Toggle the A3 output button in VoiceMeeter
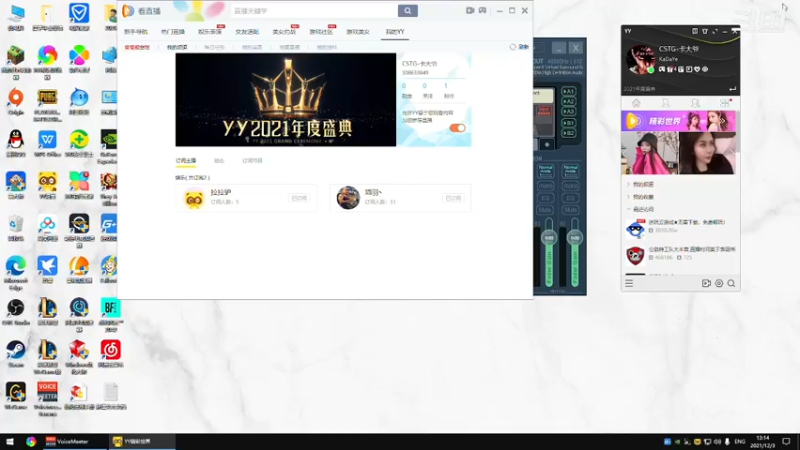The image size is (800, 450). coord(568,111)
